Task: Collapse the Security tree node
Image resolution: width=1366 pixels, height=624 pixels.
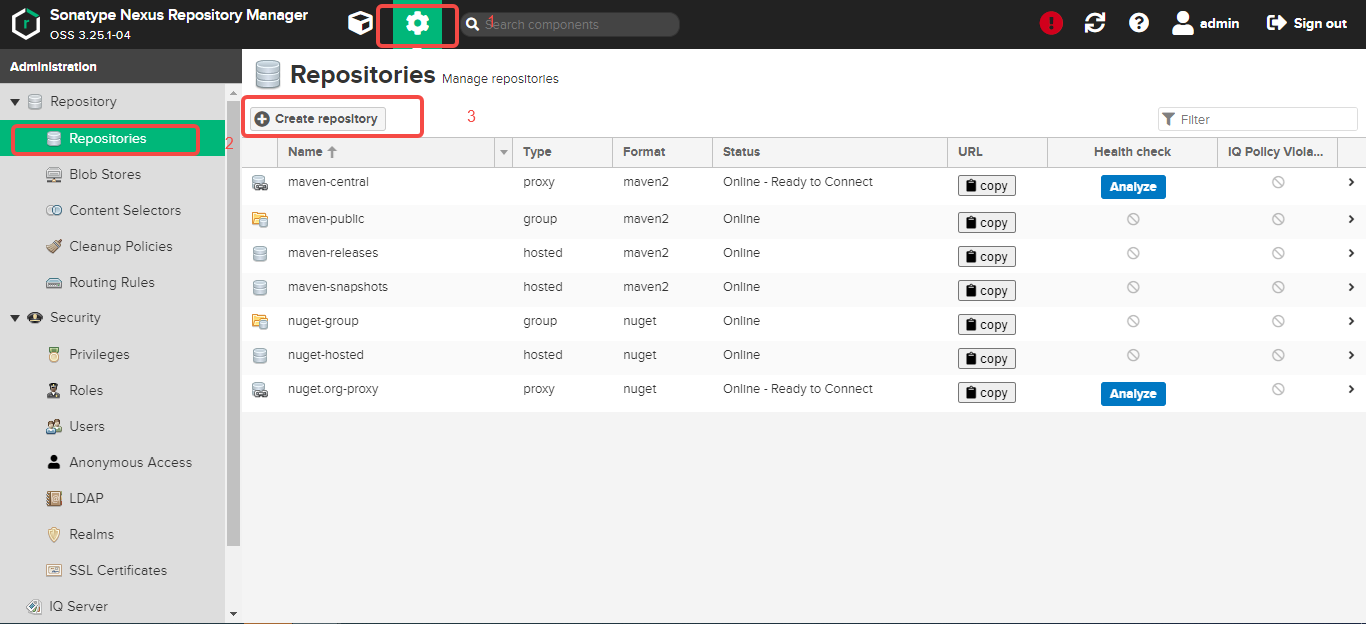Action: pyautogui.click(x=15, y=318)
